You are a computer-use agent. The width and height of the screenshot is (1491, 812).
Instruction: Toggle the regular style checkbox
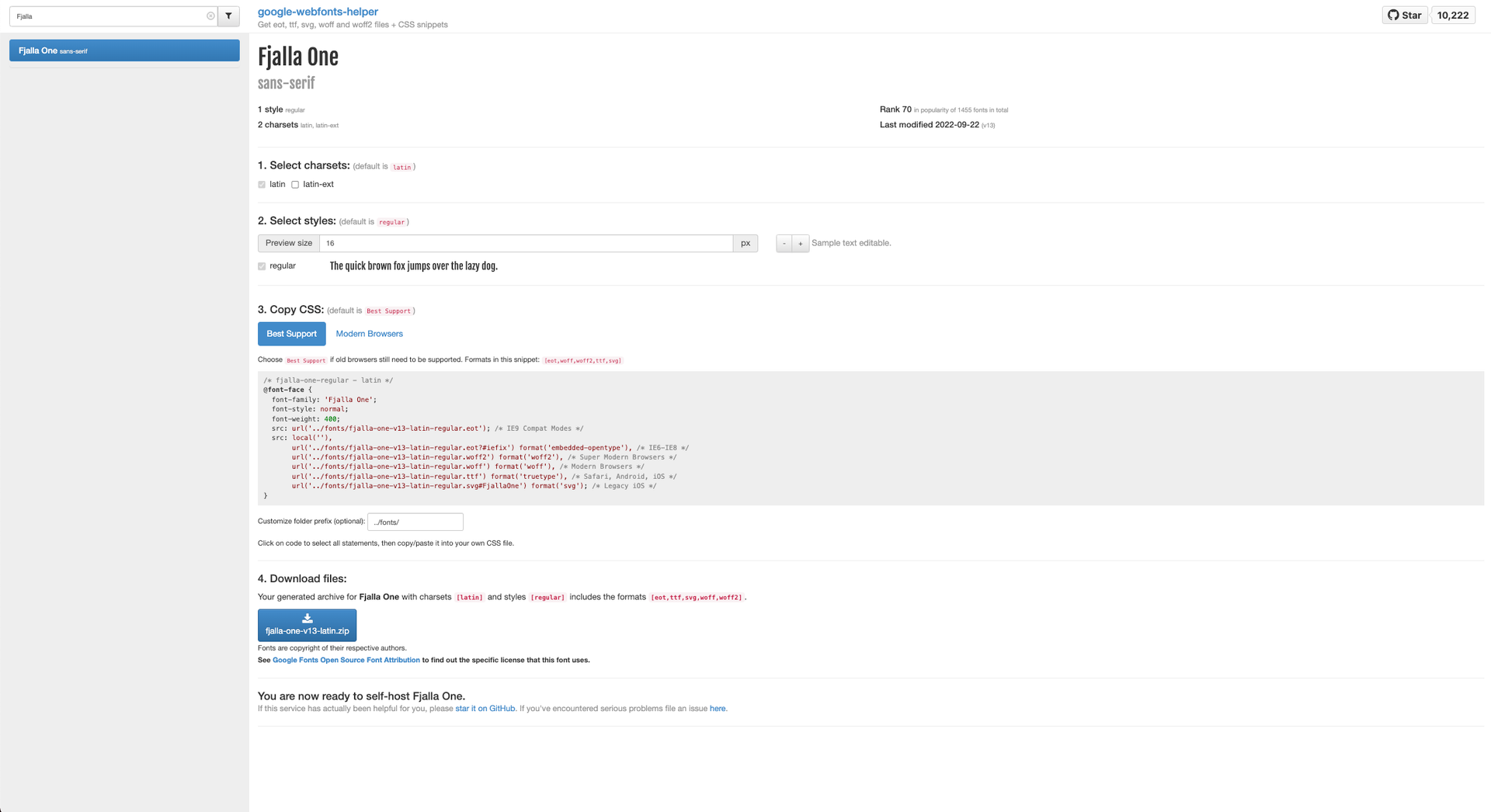[x=262, y=266]
